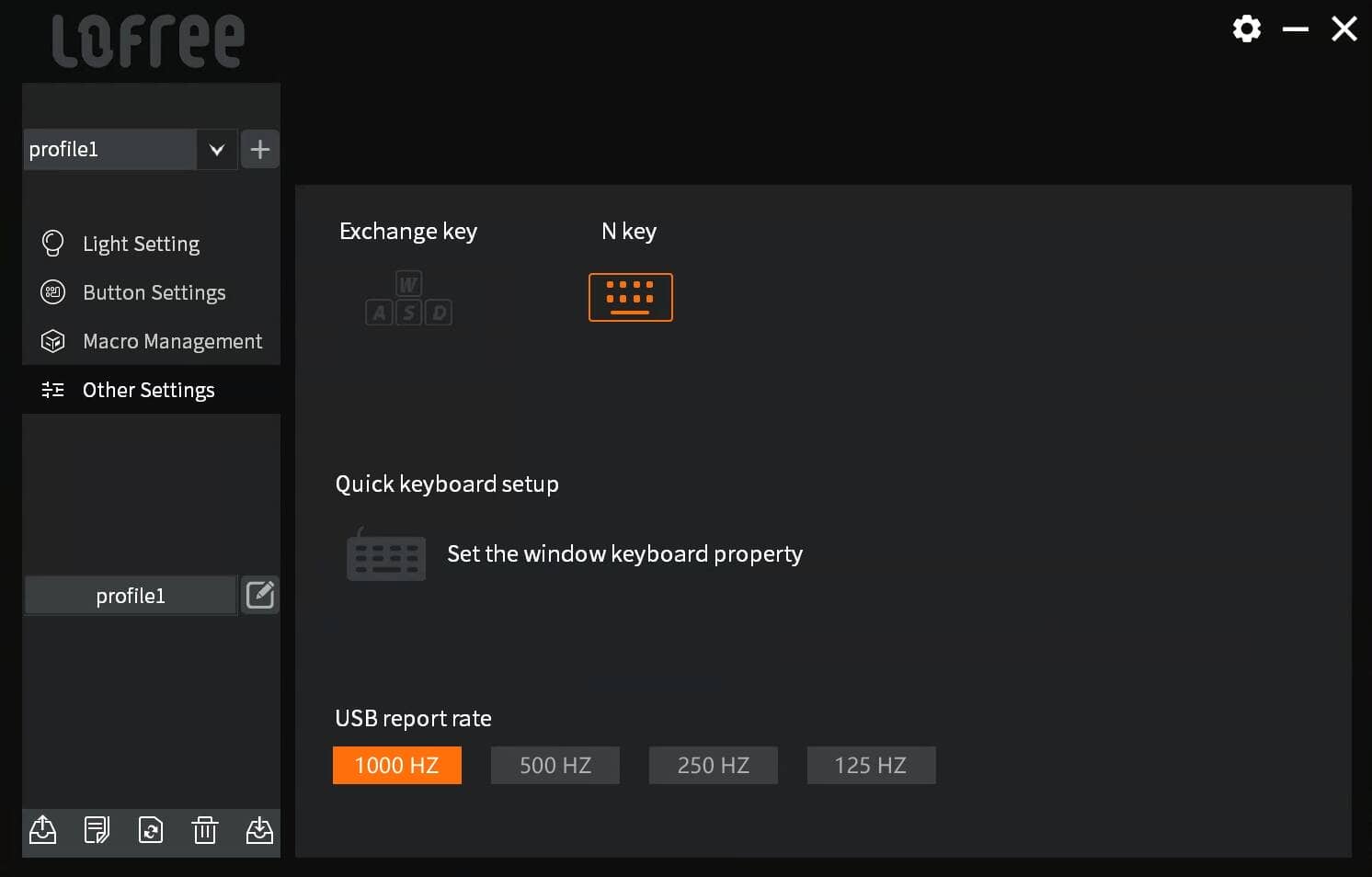Choose the 250 HZ report rate
The width and height of the screenshot is (1372, 877).
714,765
